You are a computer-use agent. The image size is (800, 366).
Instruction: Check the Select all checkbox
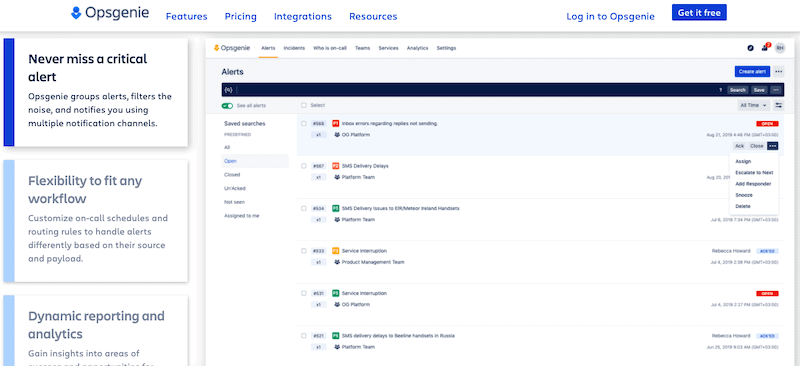click(x=304, y=105)
